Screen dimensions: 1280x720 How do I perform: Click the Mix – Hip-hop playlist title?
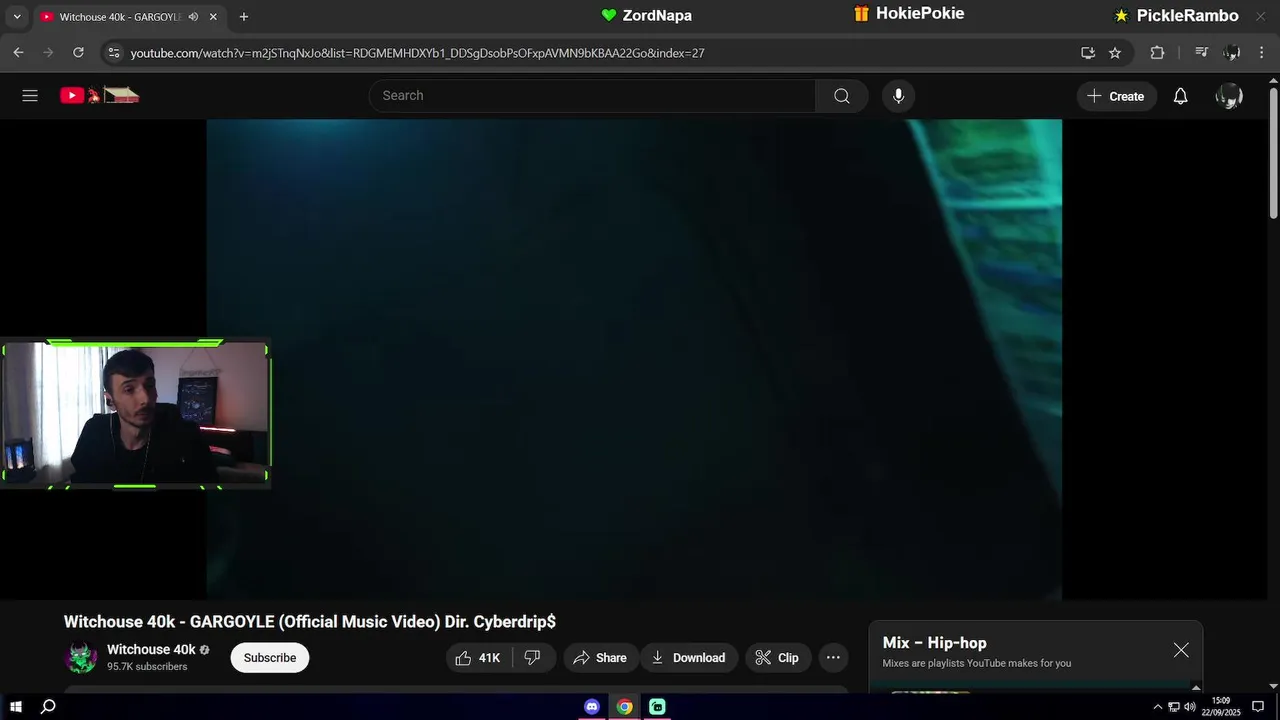tap(934, 643)
